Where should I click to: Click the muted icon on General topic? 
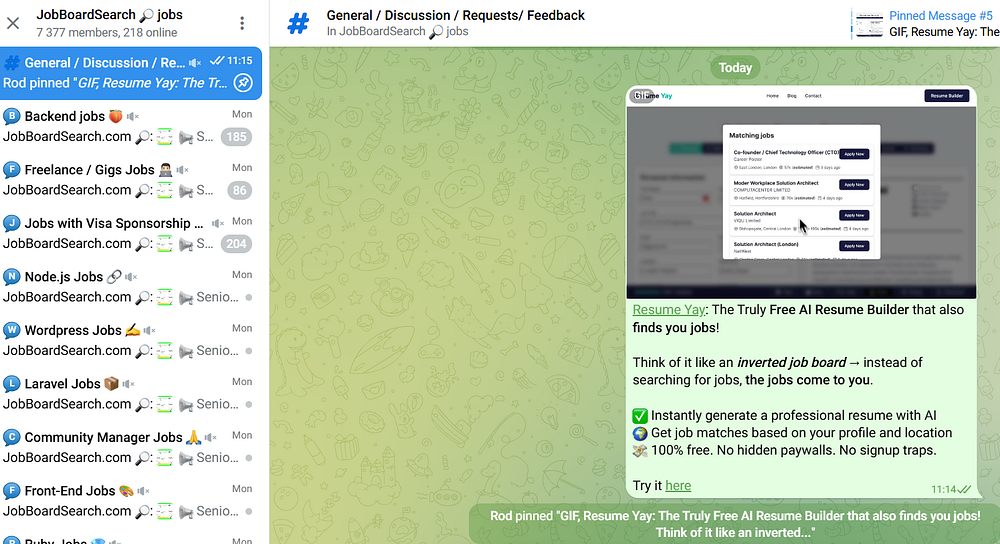pos(195,63)
